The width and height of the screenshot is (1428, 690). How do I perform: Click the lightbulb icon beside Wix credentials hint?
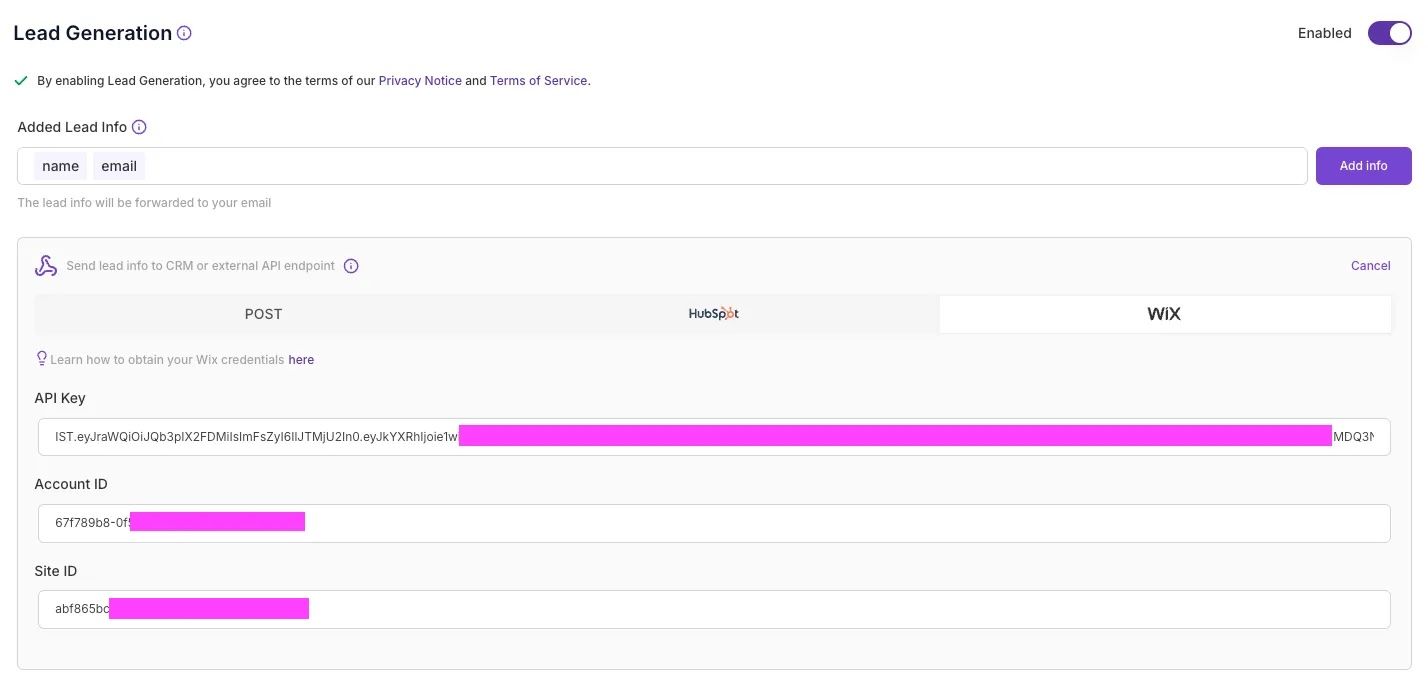[42, 358]
